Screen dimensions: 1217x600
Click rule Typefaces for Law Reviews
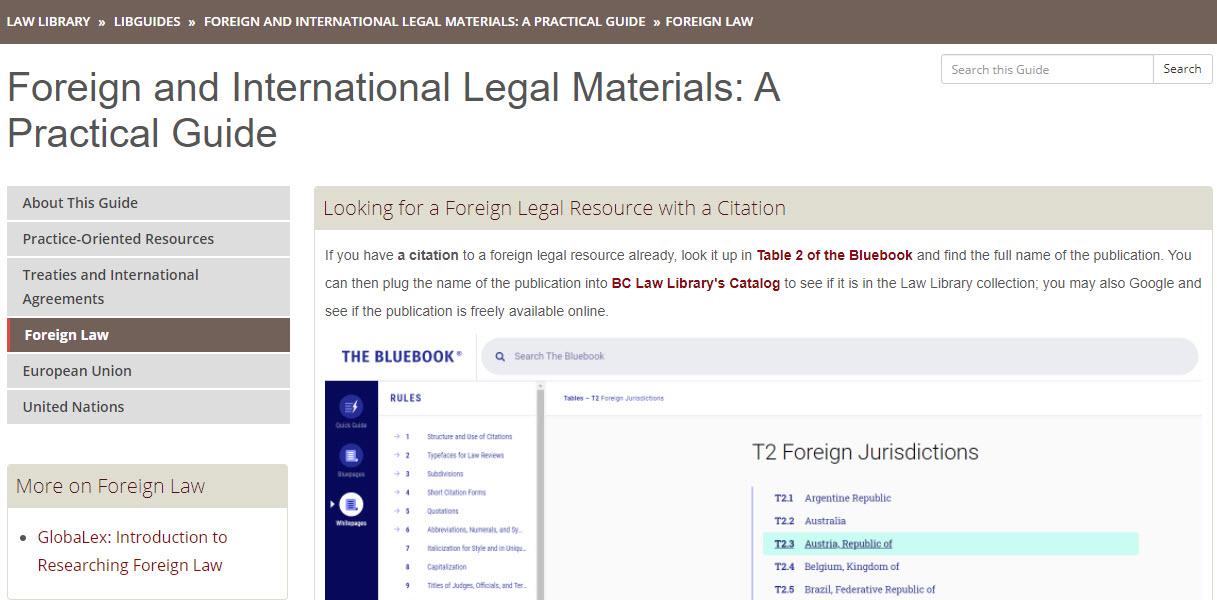coord(465,455)
